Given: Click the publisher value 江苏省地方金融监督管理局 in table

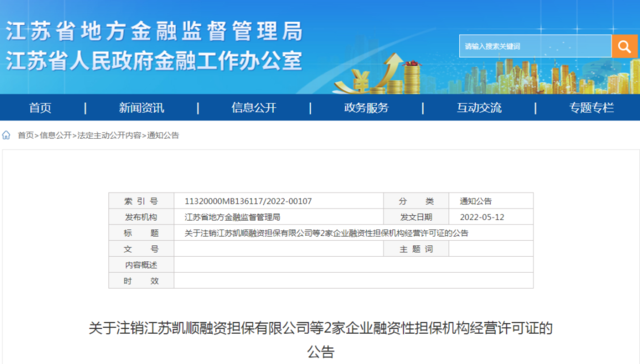Looking at the screenshot, I should coord(232,217).
